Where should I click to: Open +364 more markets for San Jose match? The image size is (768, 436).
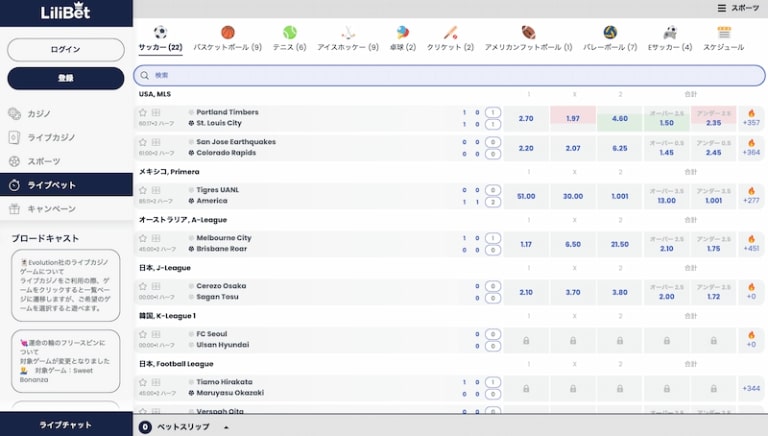[751, 148]
